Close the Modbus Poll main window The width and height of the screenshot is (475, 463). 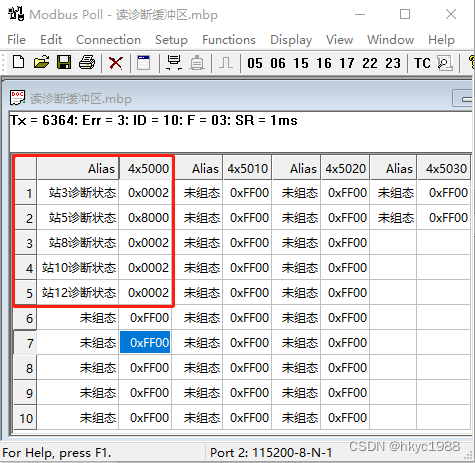(x=451, y=14)
